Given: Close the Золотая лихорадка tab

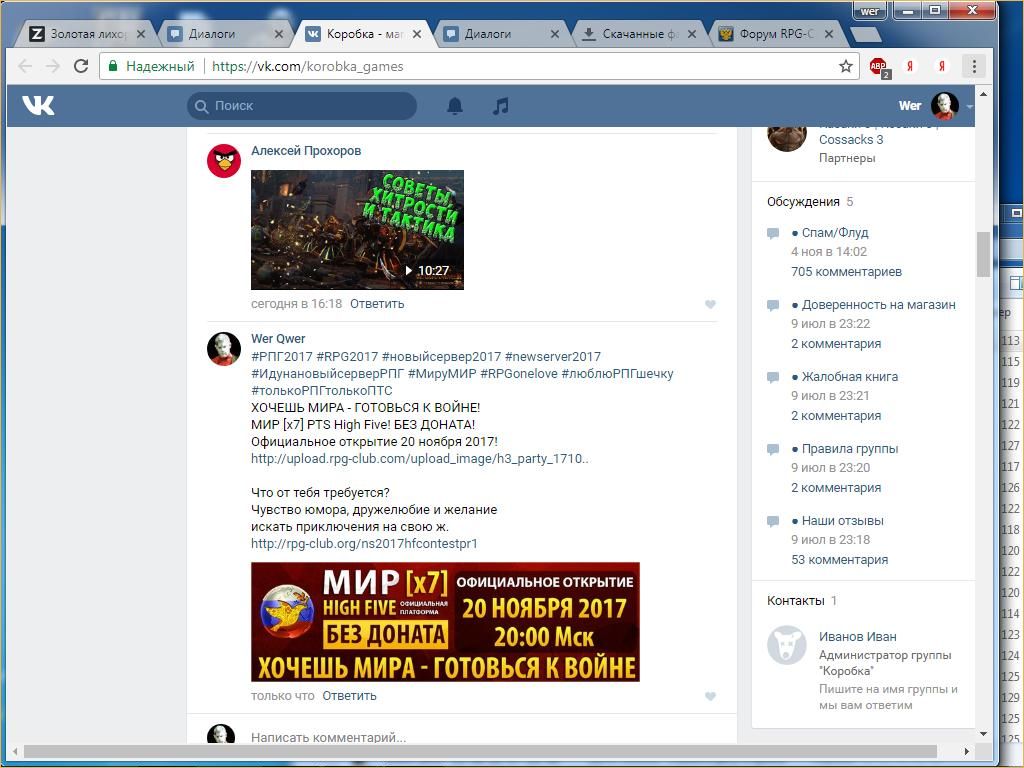Looking at the screenshot, I should click(x=140, y=34).
